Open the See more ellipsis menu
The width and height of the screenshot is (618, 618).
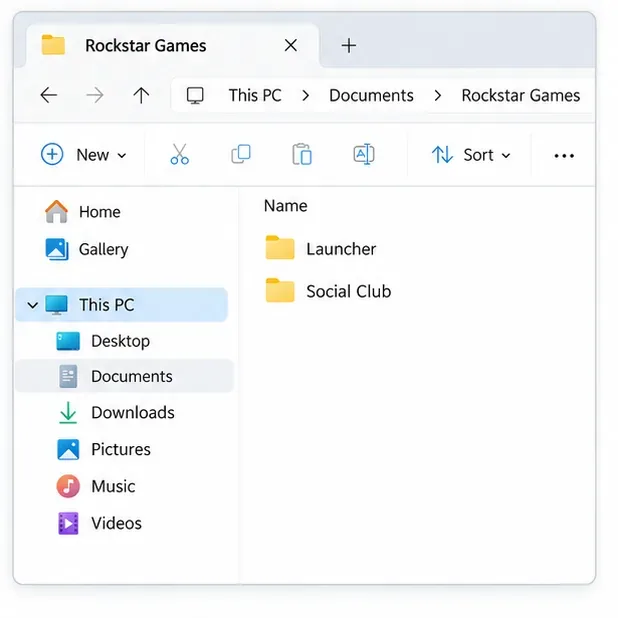(x=564, y=156)
